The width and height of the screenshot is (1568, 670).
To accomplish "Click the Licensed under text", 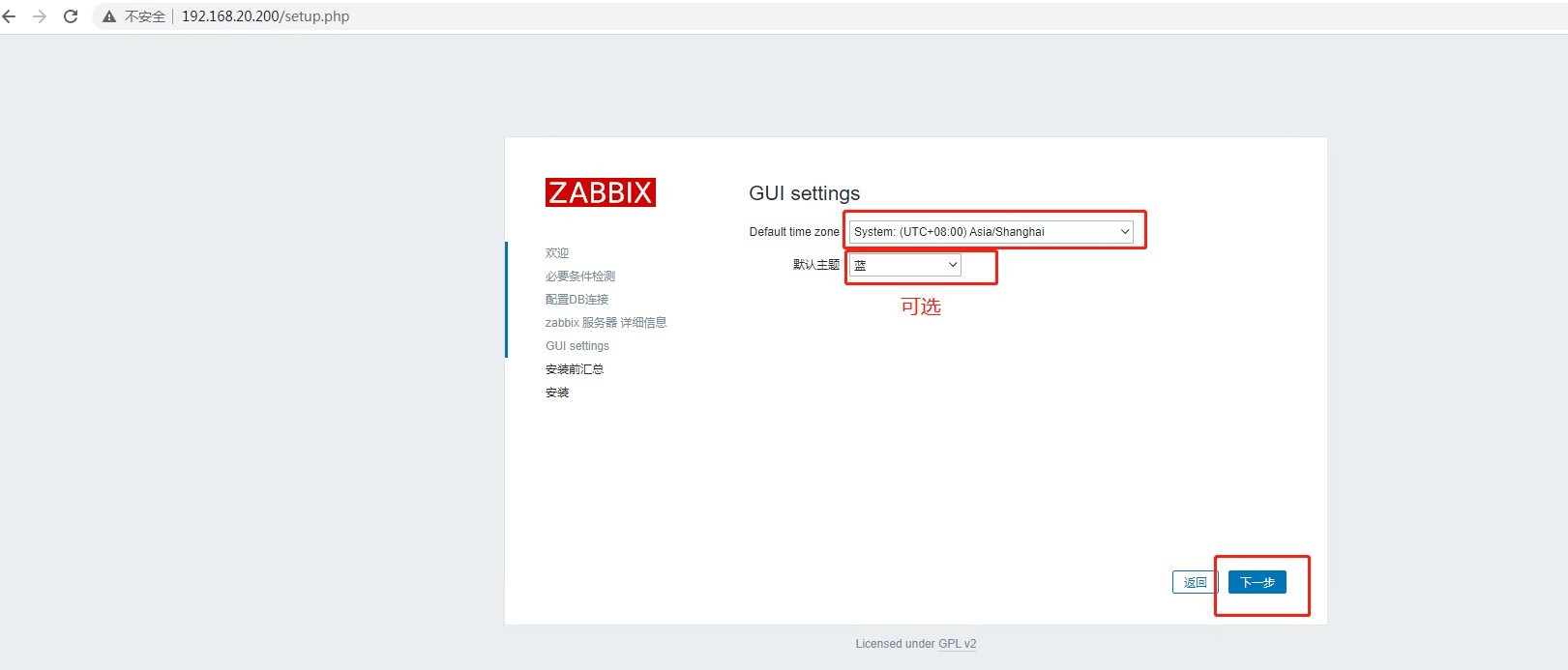I will [x=895, y=644].
